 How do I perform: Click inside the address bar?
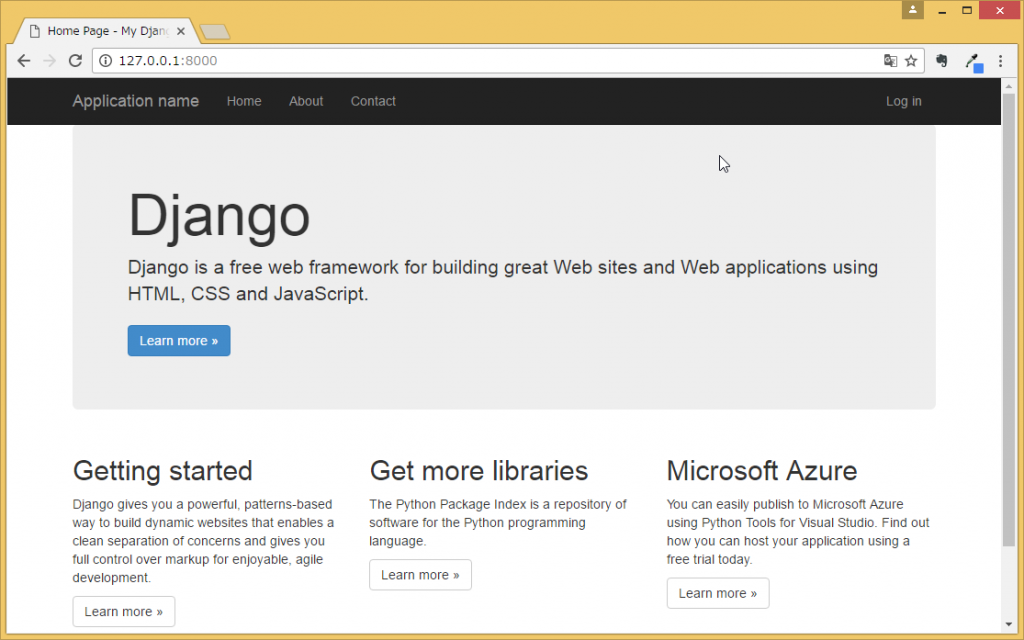[x=400, y=61]
